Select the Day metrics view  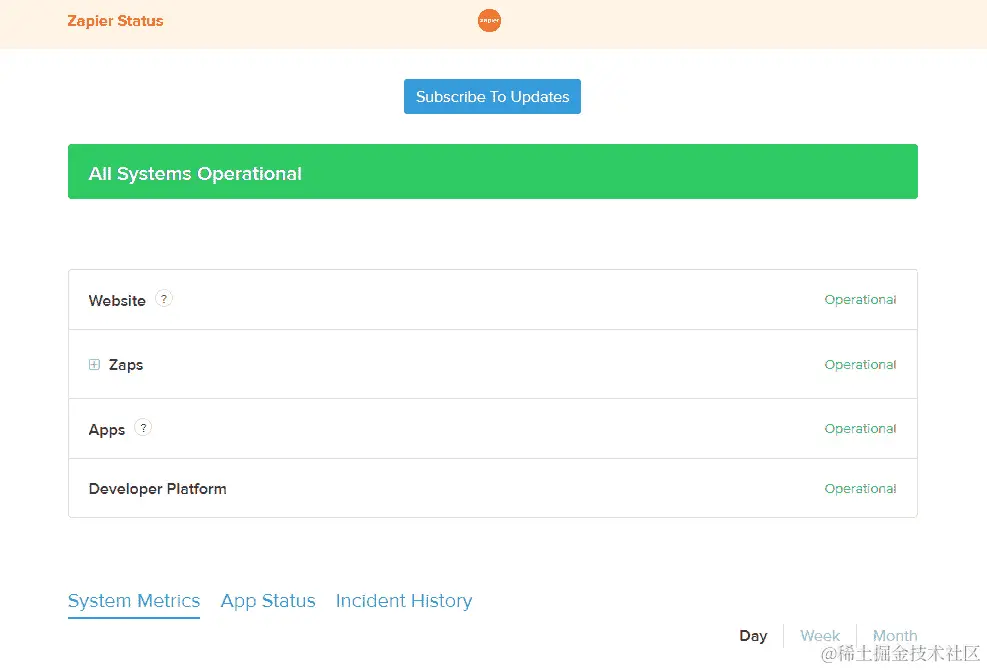753,635
